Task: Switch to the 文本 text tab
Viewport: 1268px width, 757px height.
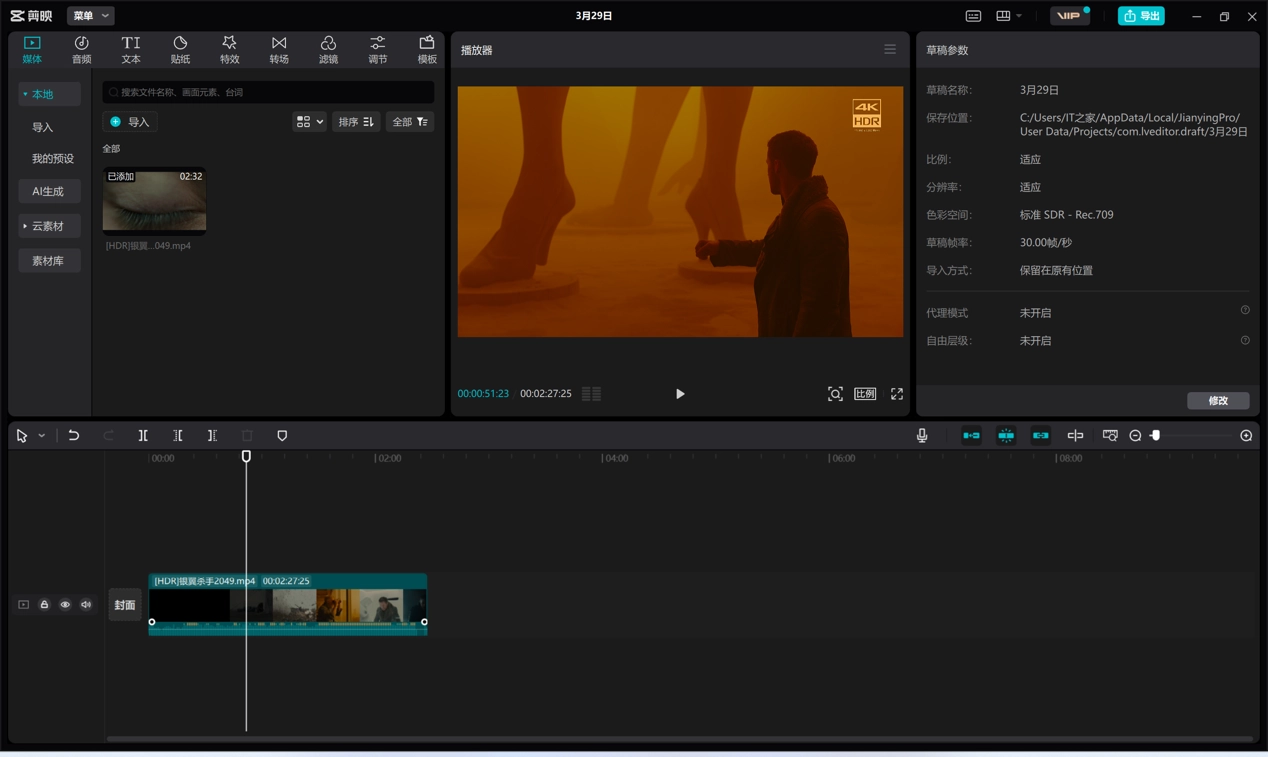Action: coord(131,49)
